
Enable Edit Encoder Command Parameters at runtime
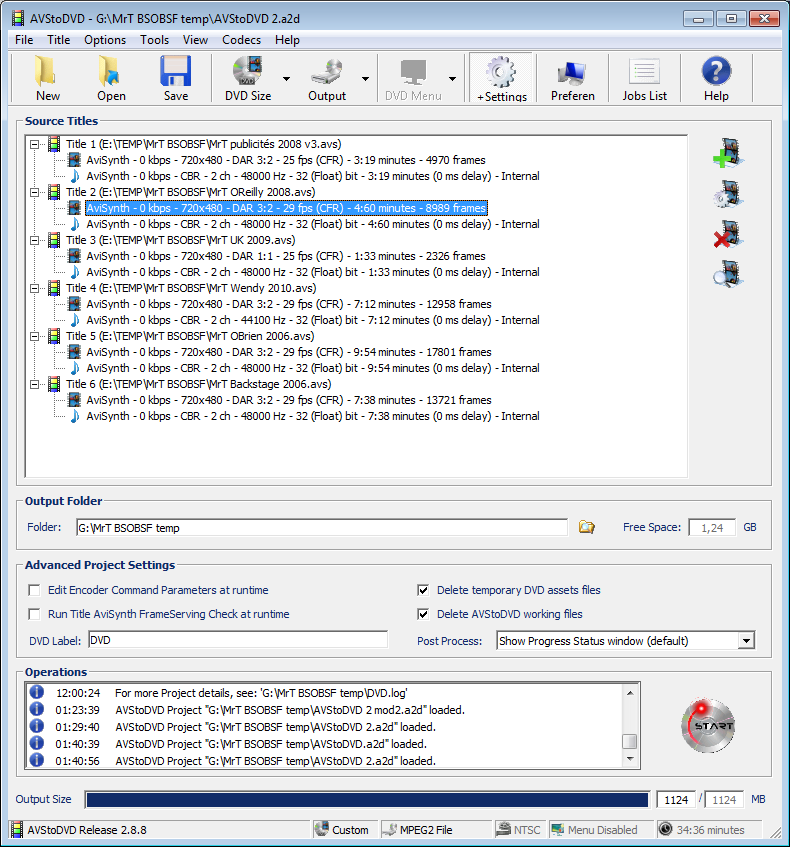click(35, 590)
